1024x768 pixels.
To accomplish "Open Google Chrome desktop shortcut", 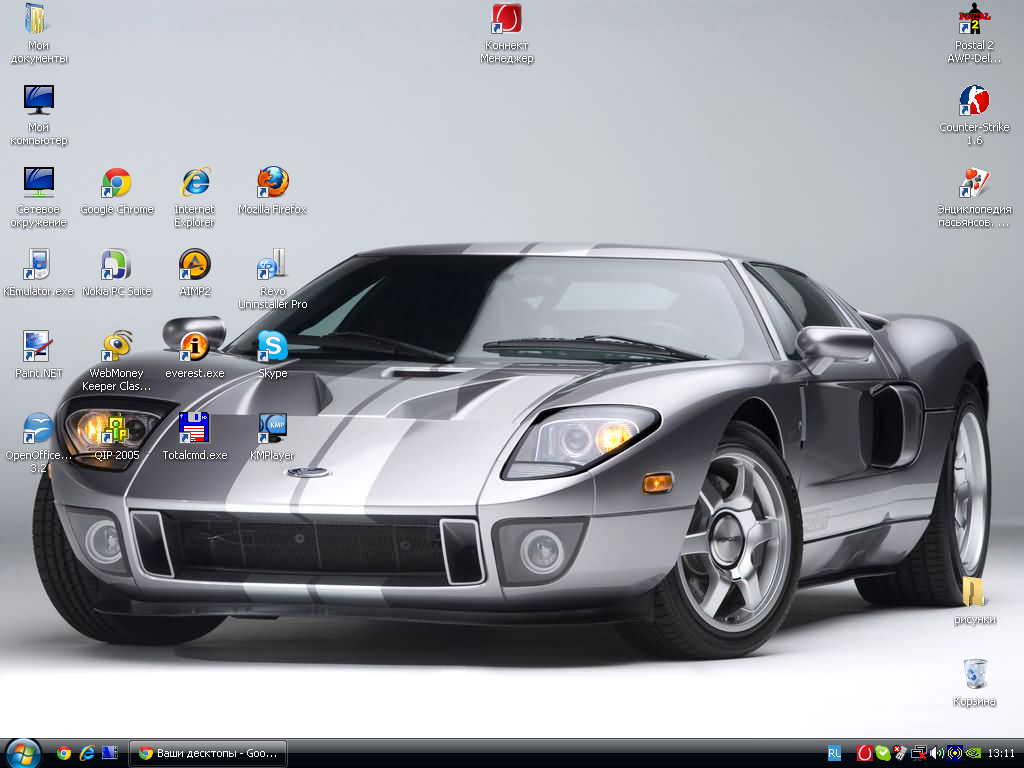I will 117,184.
